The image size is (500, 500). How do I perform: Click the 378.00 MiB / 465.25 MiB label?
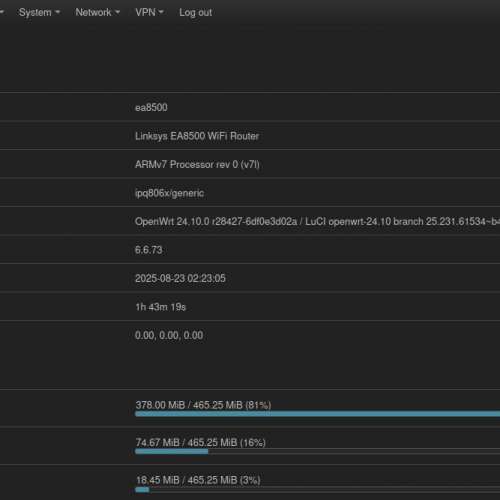click(203, 405)
